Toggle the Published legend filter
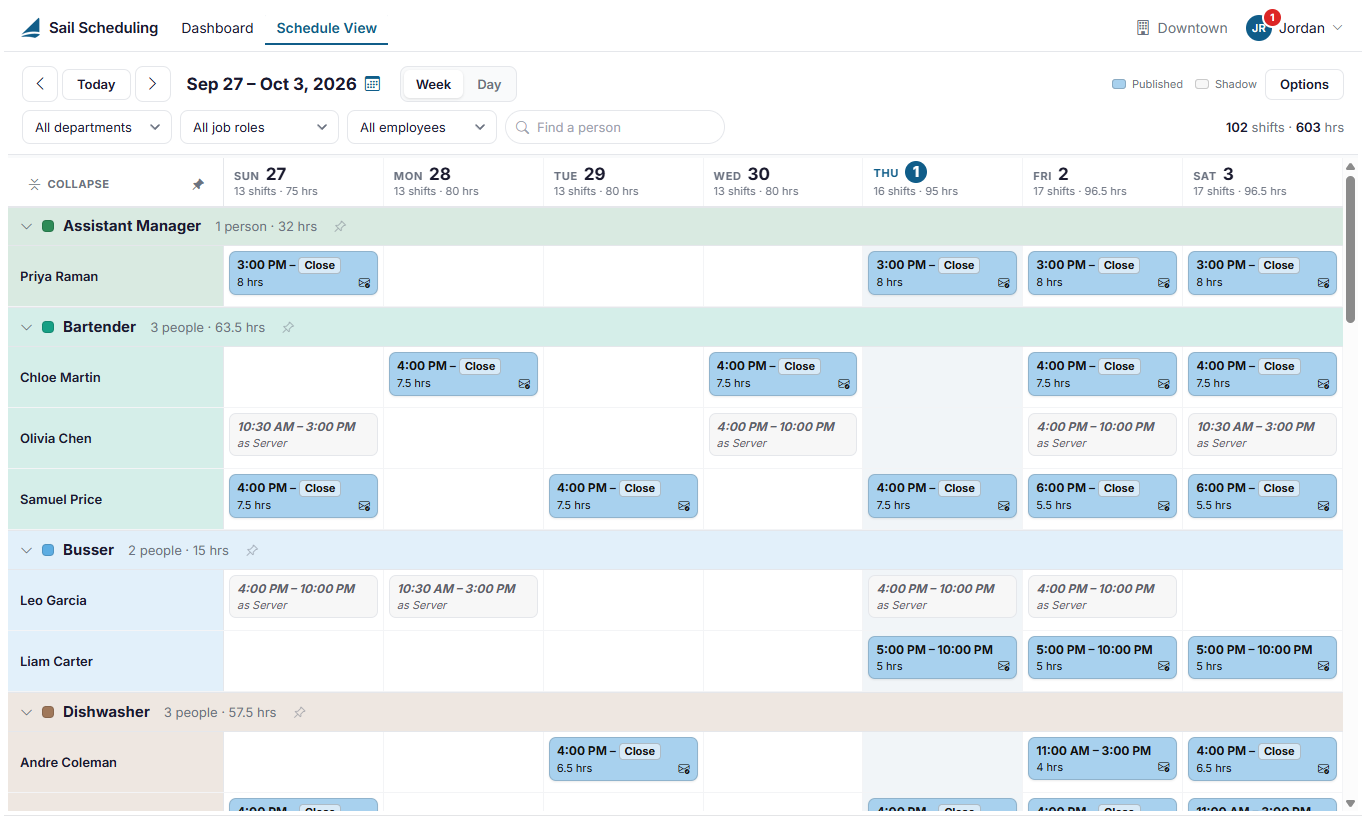1366x820 pixels. coord(1147,84)
